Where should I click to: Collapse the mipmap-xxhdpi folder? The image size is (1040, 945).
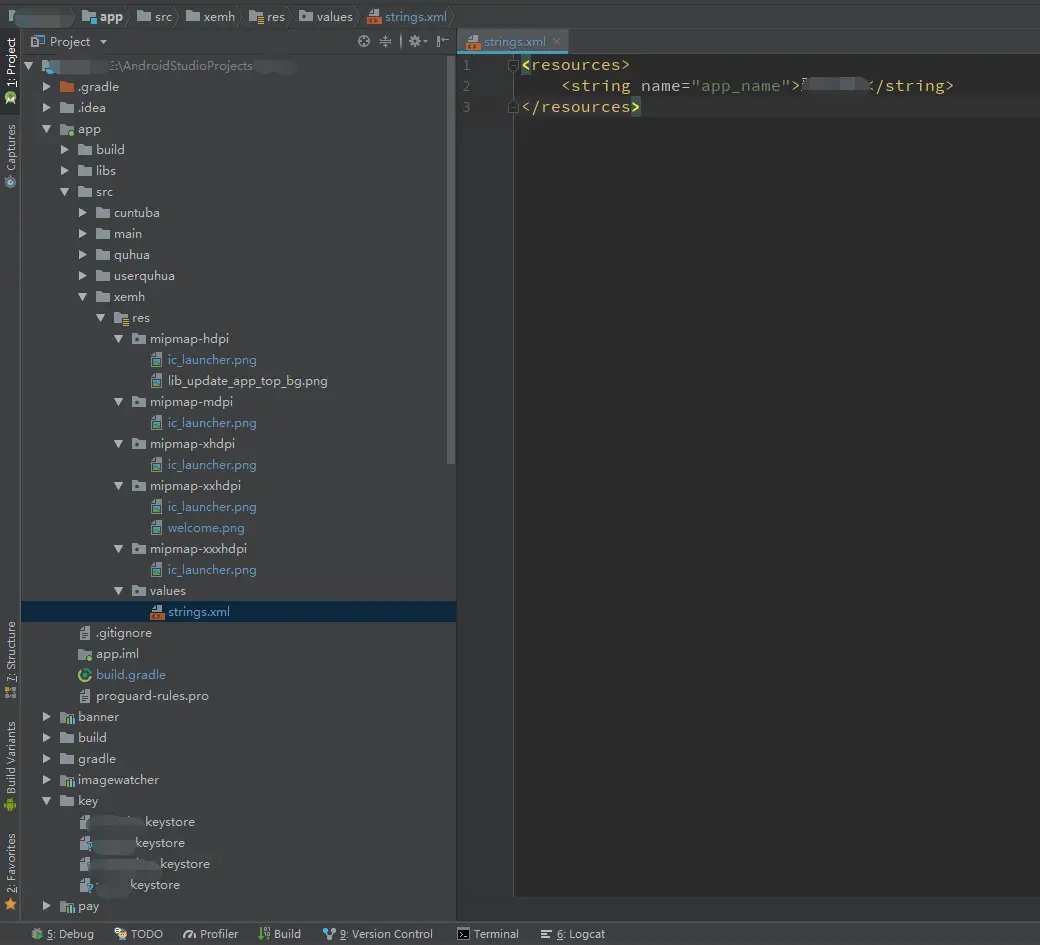tap(118, 486)
